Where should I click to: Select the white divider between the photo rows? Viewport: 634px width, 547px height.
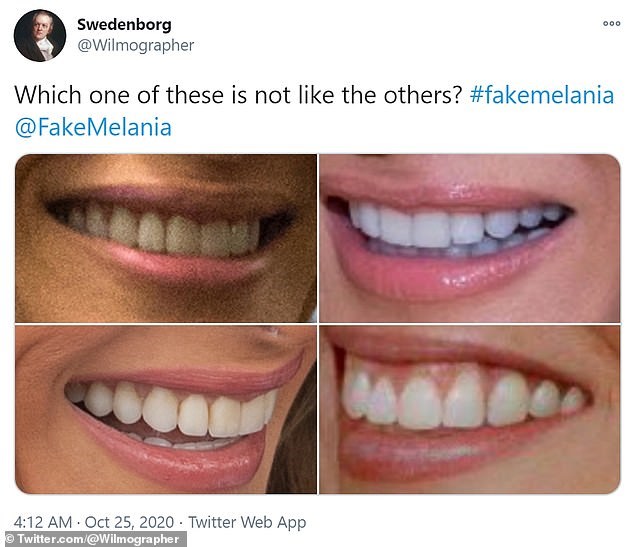tap(317, 324)
